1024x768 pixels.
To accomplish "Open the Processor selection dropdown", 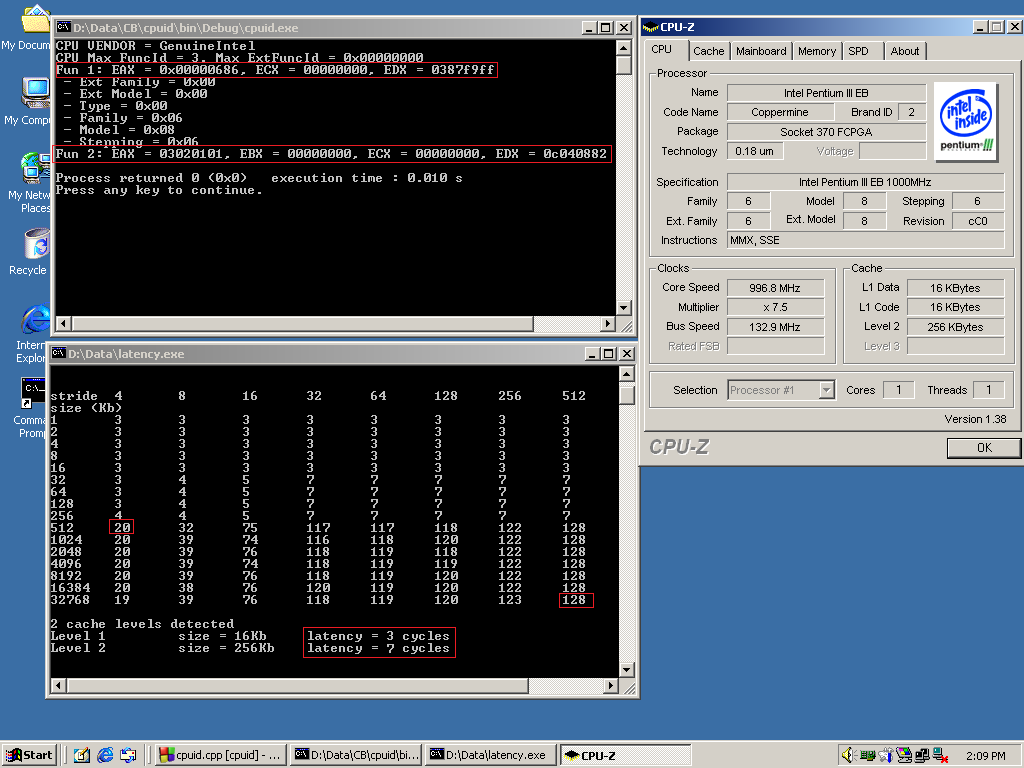I will (826, 390).
